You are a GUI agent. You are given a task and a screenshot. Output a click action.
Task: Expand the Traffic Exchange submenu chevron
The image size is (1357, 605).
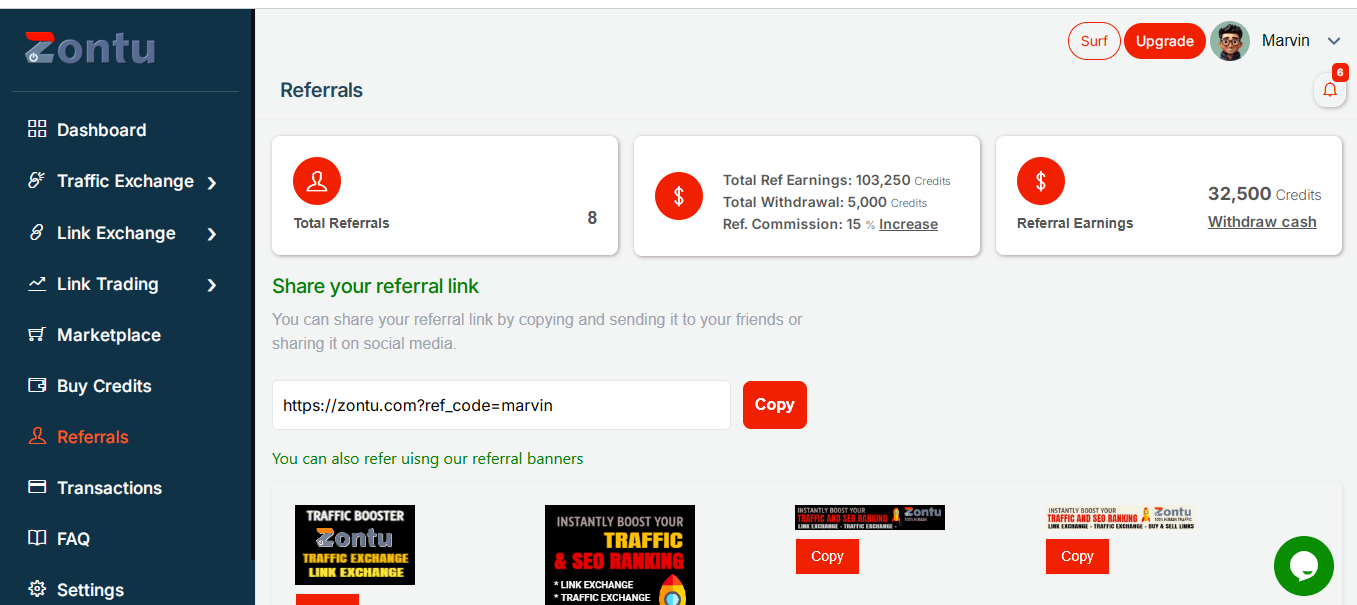coord(211,182)
